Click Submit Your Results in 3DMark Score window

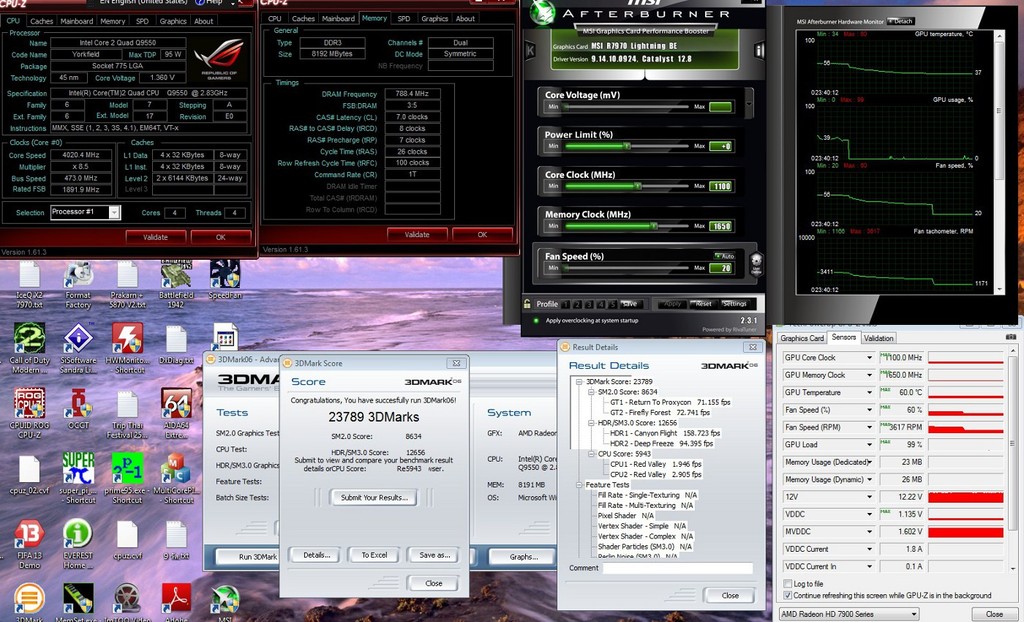point(374,498)
